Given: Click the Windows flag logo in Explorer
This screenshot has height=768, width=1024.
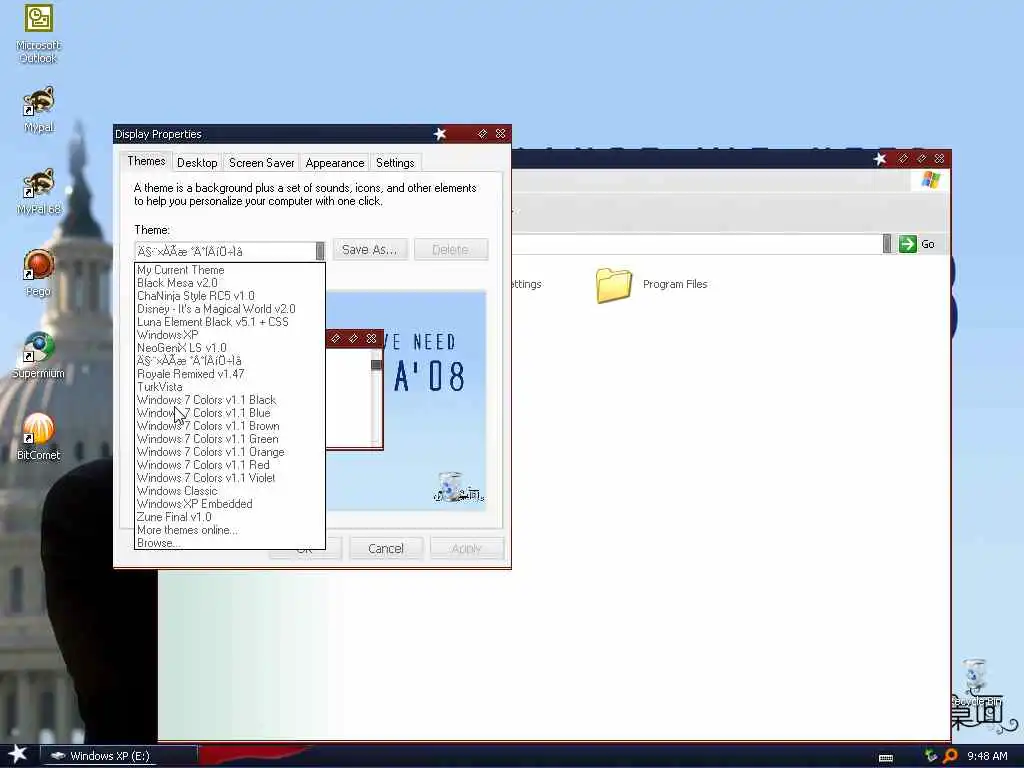Looking at the screenshot, I should (931, 180).
